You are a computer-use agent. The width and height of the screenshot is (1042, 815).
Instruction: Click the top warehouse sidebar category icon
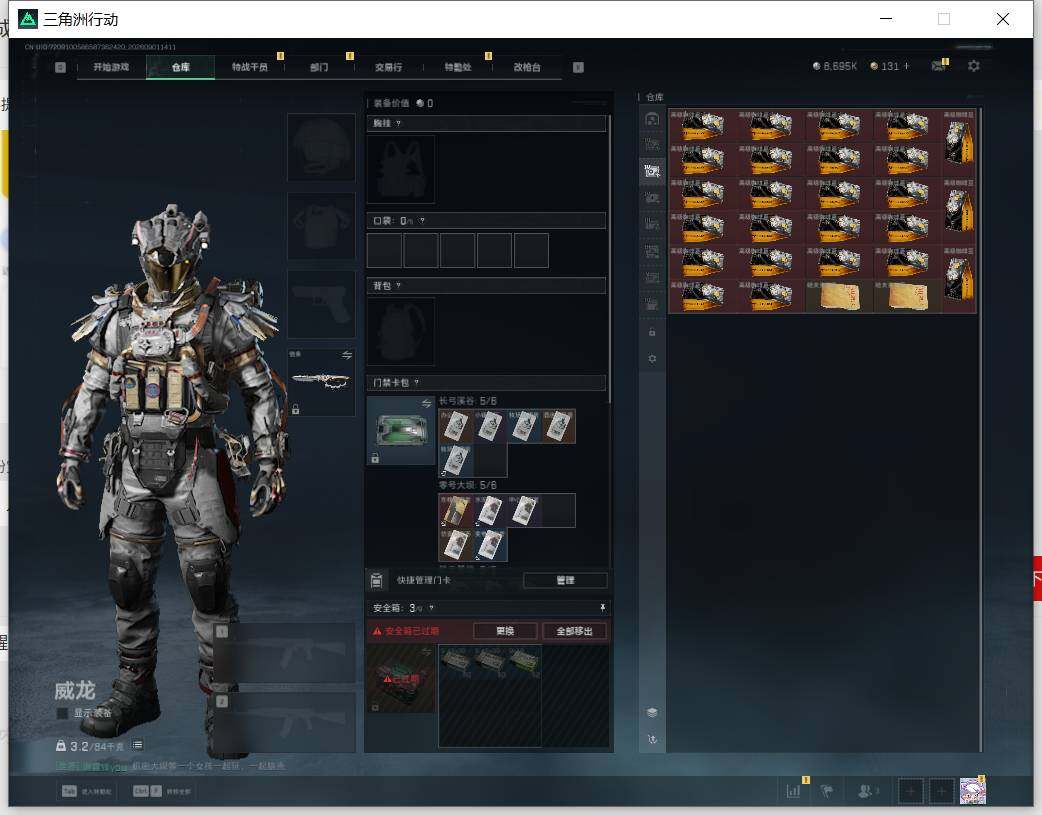click(x=652, y=119)
